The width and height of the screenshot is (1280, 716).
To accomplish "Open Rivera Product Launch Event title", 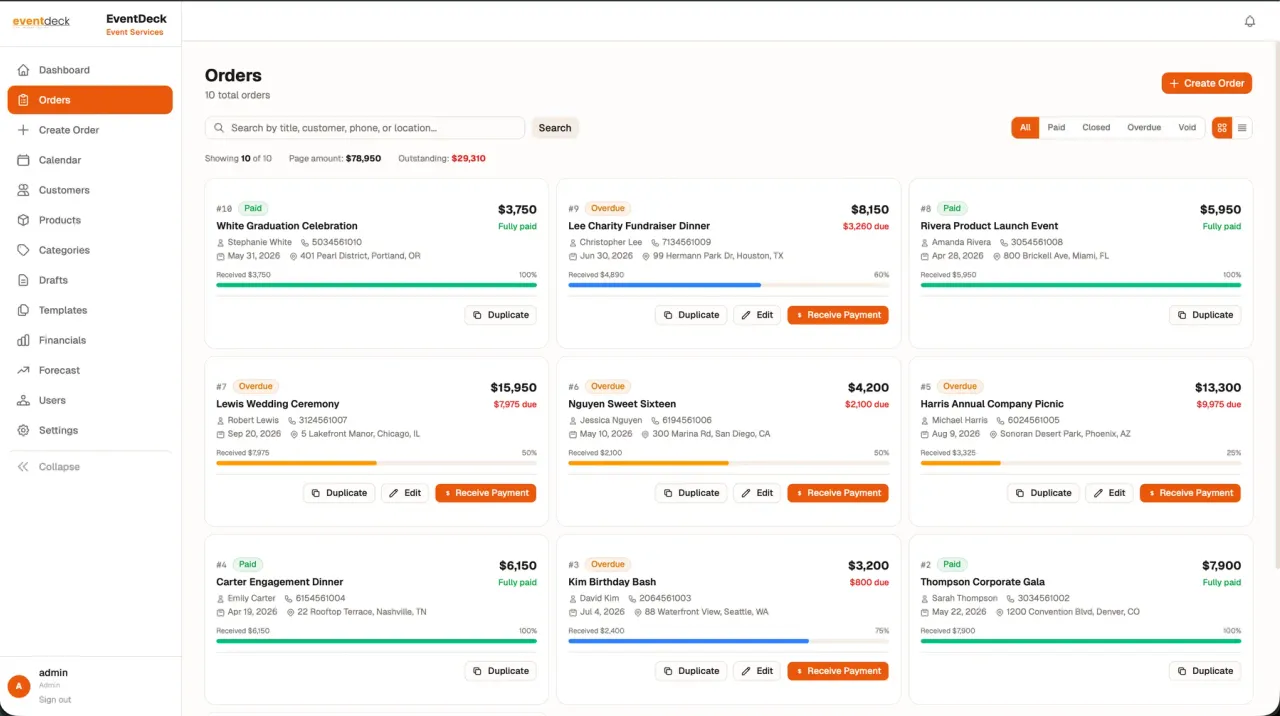I will tap(989, 226).
